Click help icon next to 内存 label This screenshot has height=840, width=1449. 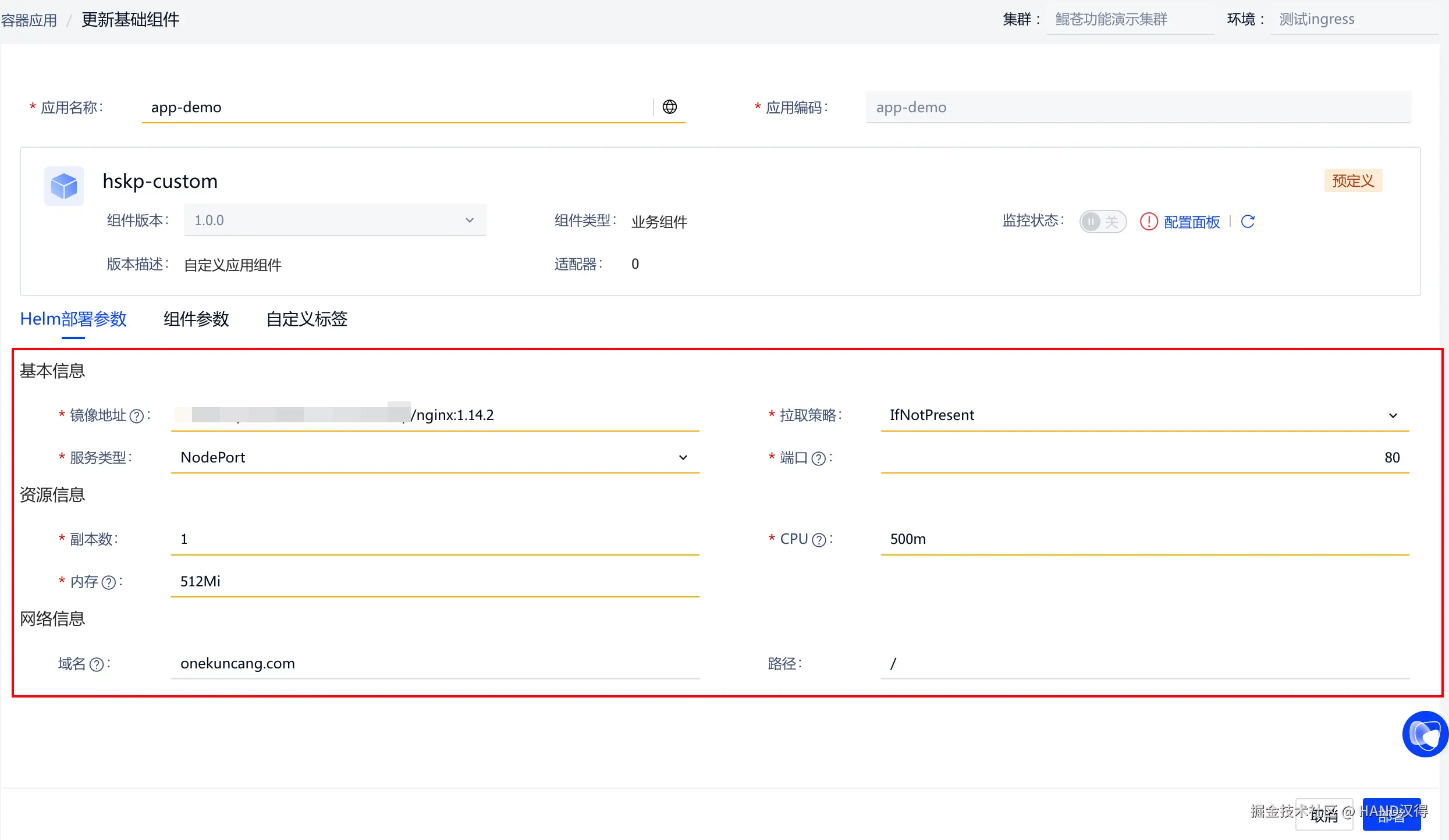[109, 583]
